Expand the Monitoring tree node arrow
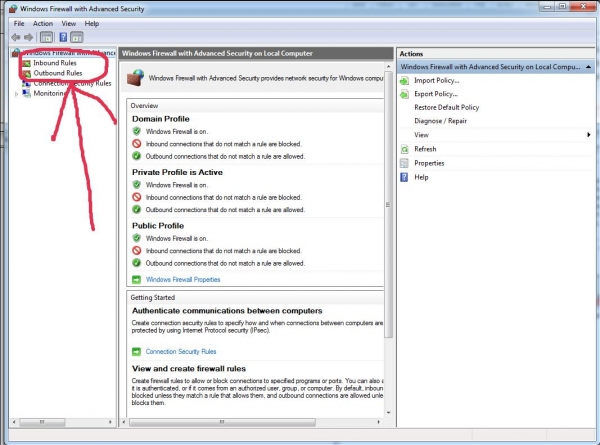The image size is (600, 445). click(x=16, y=94)
